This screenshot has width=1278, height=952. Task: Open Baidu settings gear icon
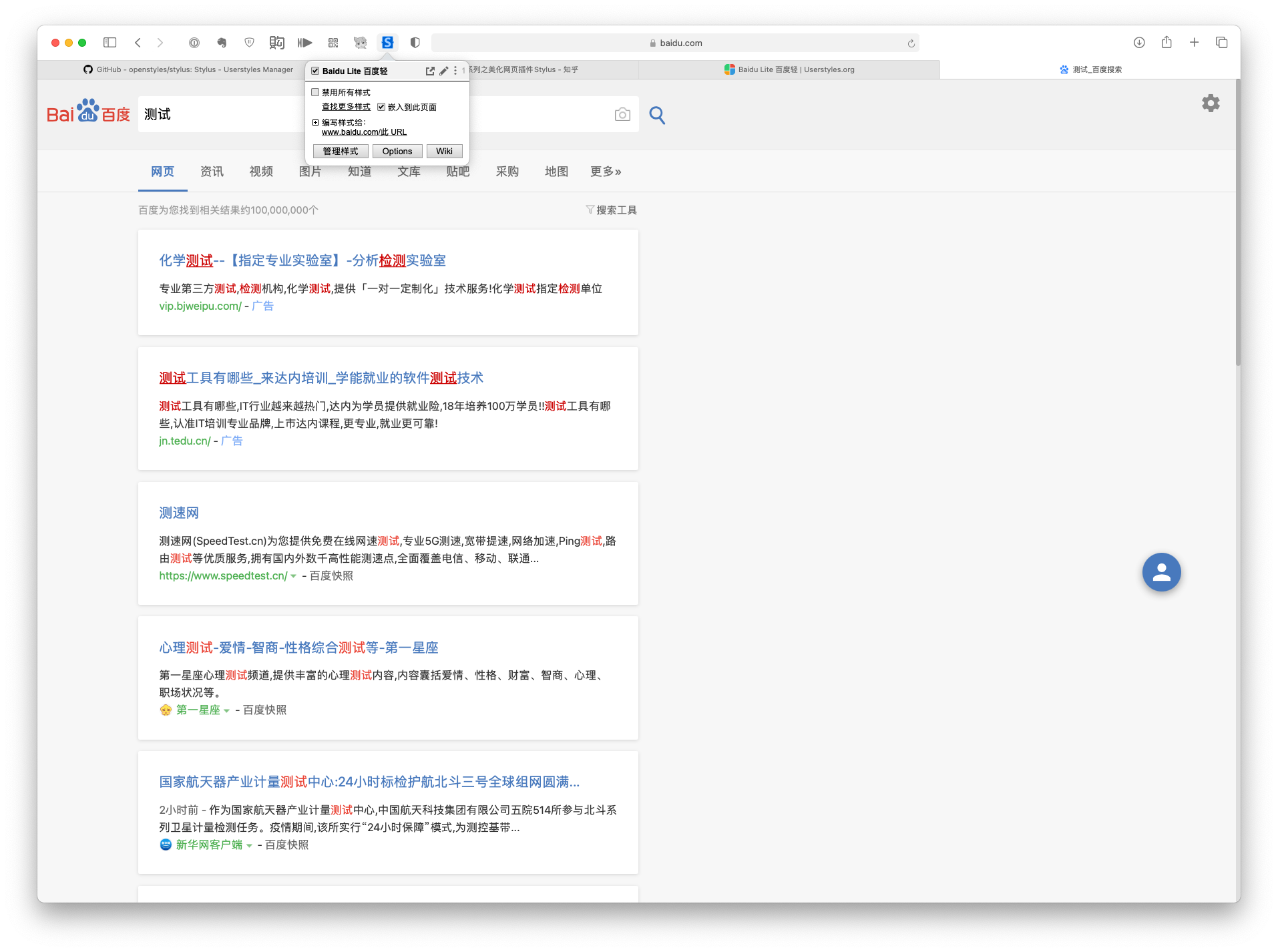pos(1211,103)
